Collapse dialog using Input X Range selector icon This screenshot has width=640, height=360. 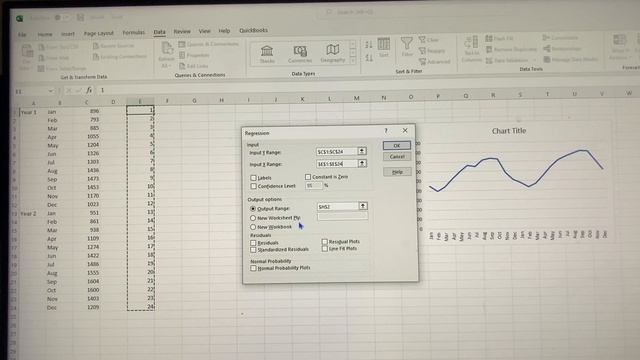(362, 164)
